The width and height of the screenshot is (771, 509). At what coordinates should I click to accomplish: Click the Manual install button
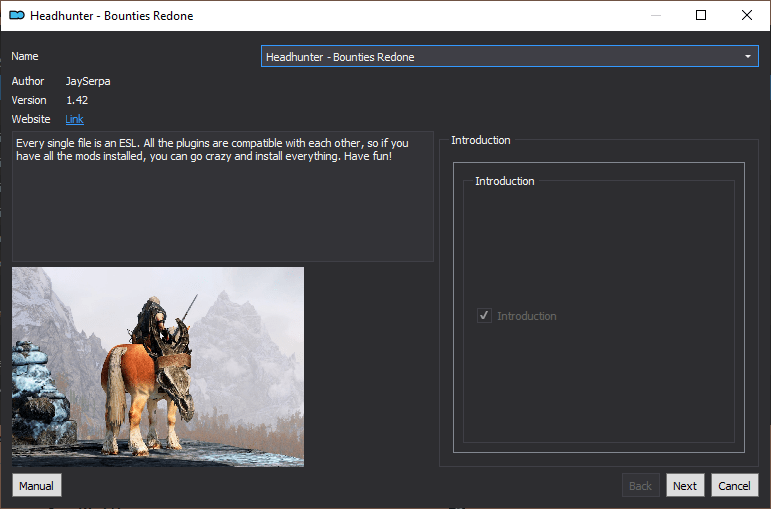point(37,486)
